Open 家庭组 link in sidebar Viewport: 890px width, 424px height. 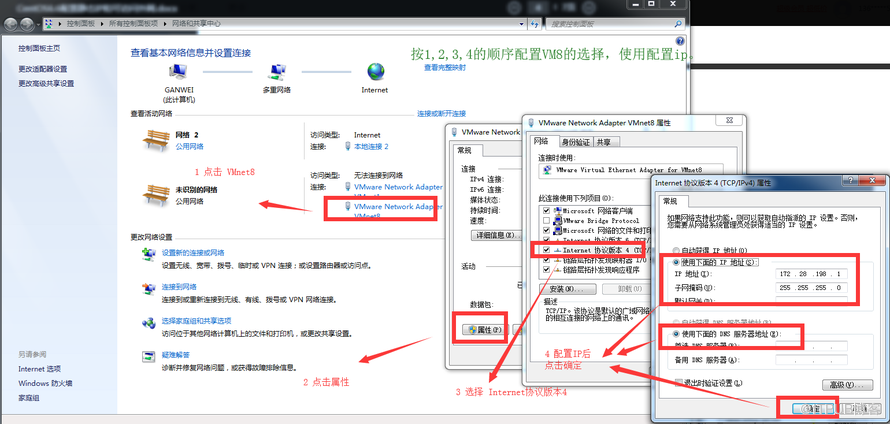(28, 398)
